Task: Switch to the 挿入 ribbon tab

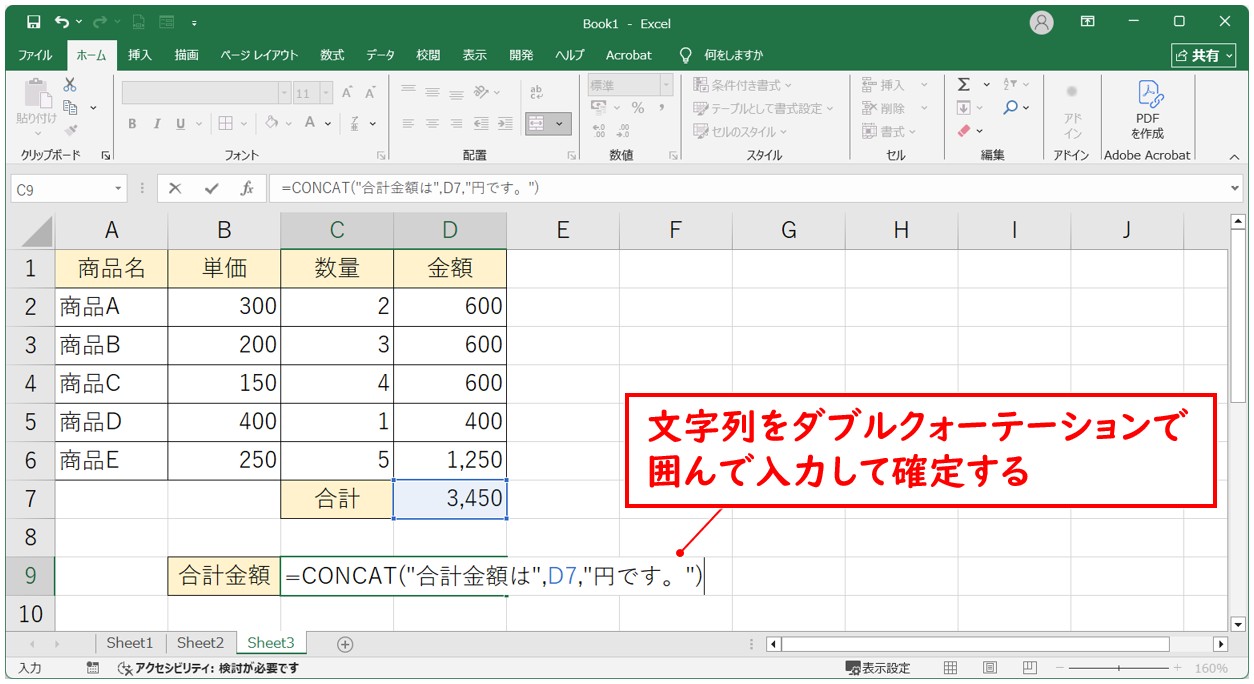Action: 139,55
